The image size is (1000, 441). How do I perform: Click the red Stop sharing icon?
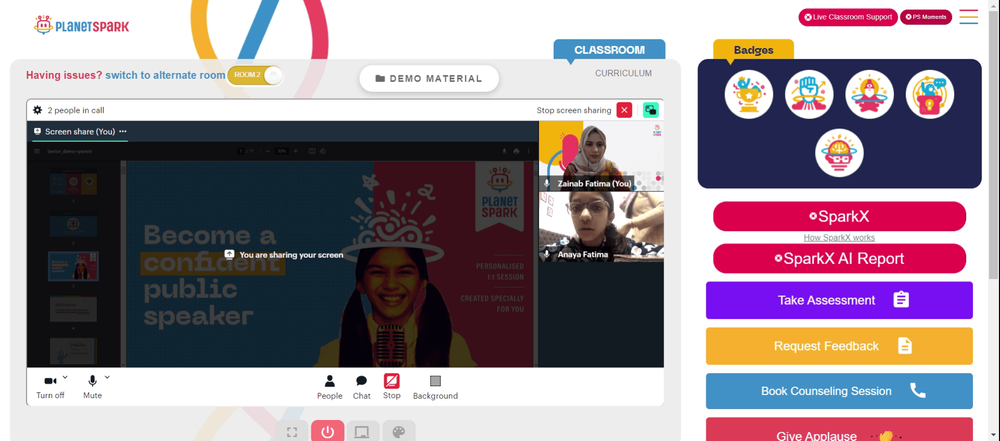pyautogui.click(x=392, y=382)
